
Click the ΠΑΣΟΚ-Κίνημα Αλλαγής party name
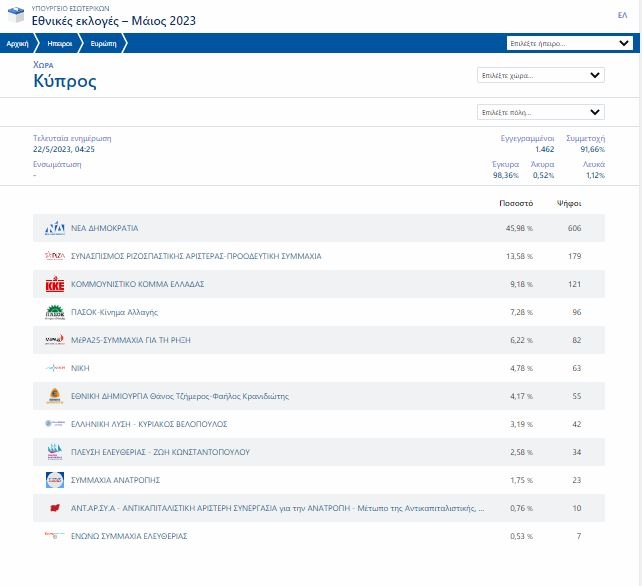114,312
